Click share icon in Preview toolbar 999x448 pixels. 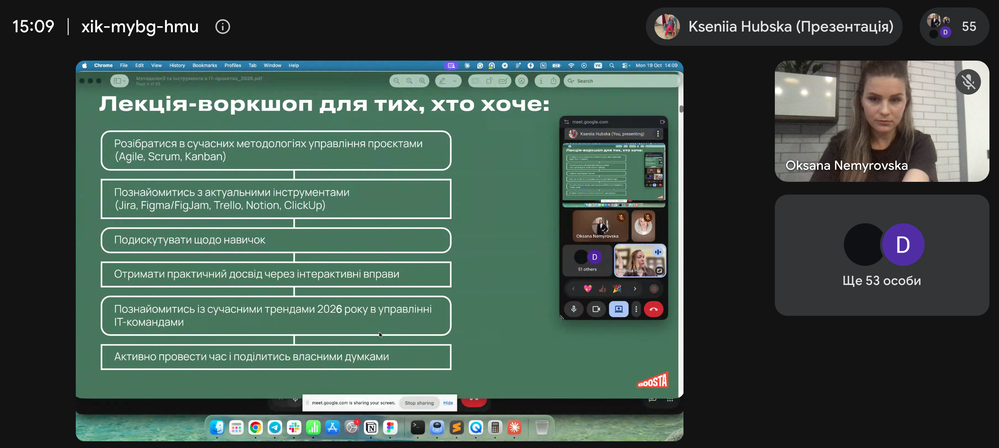point(553,81)
